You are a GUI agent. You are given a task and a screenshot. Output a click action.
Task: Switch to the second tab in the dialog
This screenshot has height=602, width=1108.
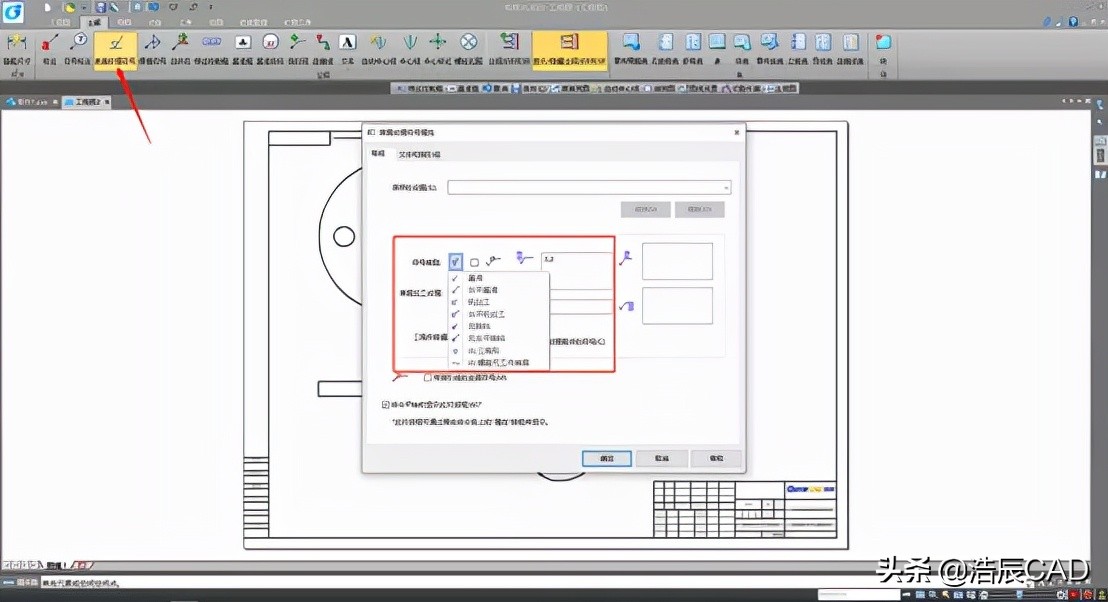(x=420, y=155)
